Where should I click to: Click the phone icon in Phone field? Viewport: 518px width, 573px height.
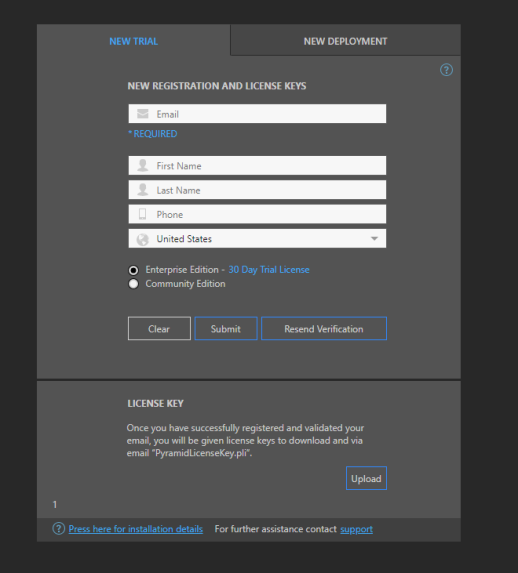click(x=143, y=214)
